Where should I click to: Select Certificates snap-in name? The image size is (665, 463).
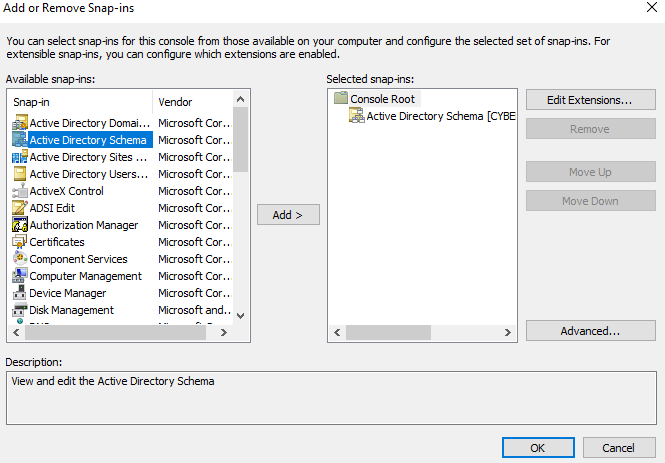pyautogui.click(x=57, y=242)
